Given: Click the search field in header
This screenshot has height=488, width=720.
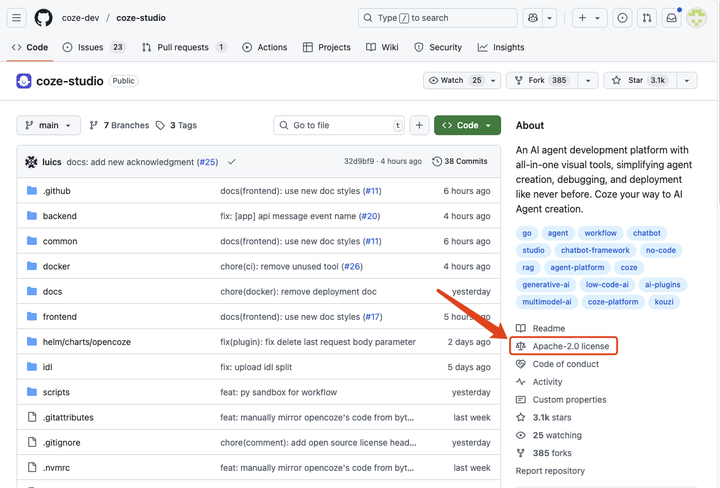Looking at the screenshot, I should pyautogui.click(x=438, y=18).
